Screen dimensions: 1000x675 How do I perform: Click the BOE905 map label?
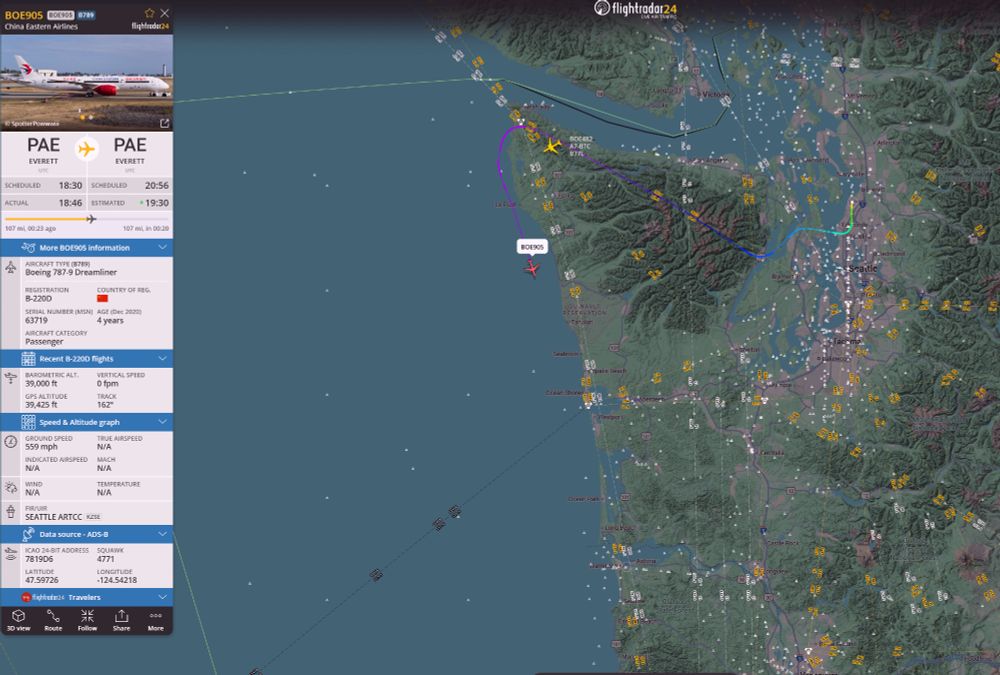click(532, 247)
